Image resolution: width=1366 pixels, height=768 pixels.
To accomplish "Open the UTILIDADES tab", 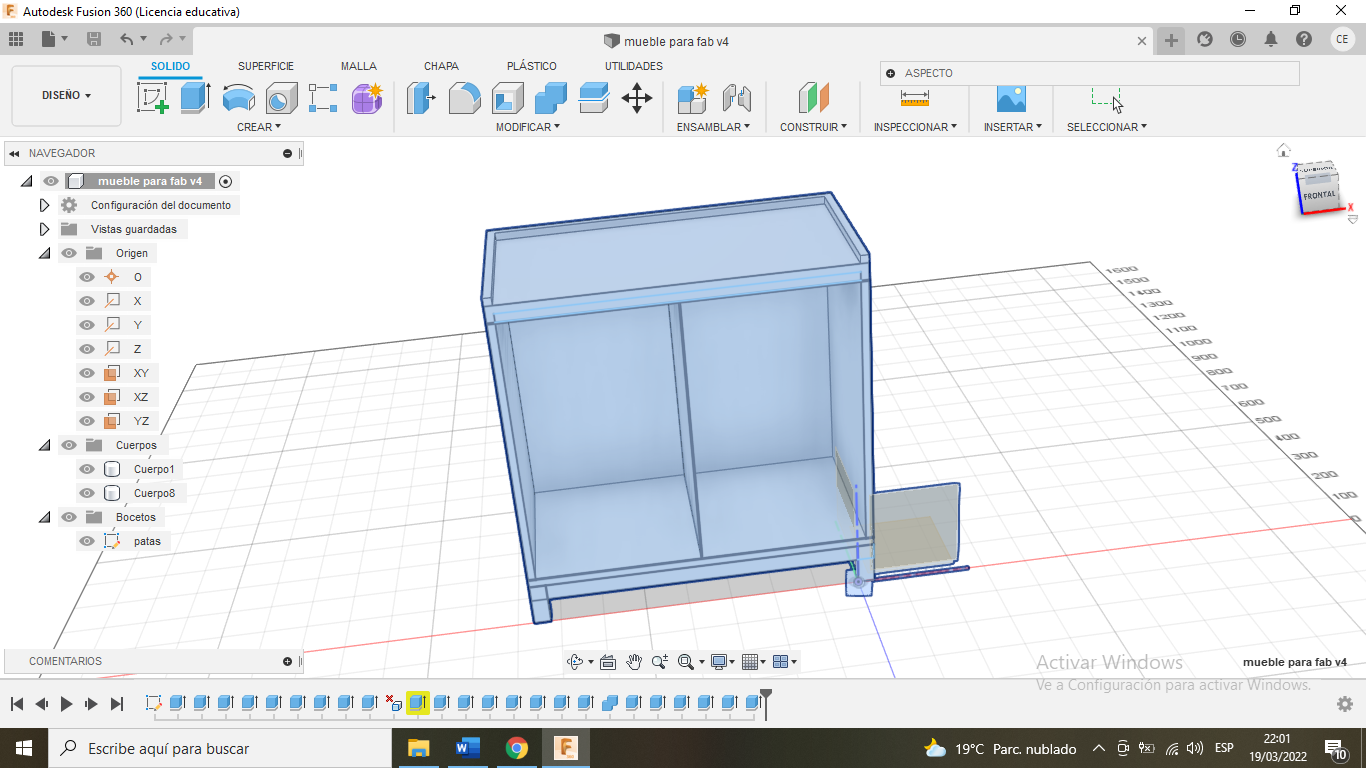I will click(633, 66).
